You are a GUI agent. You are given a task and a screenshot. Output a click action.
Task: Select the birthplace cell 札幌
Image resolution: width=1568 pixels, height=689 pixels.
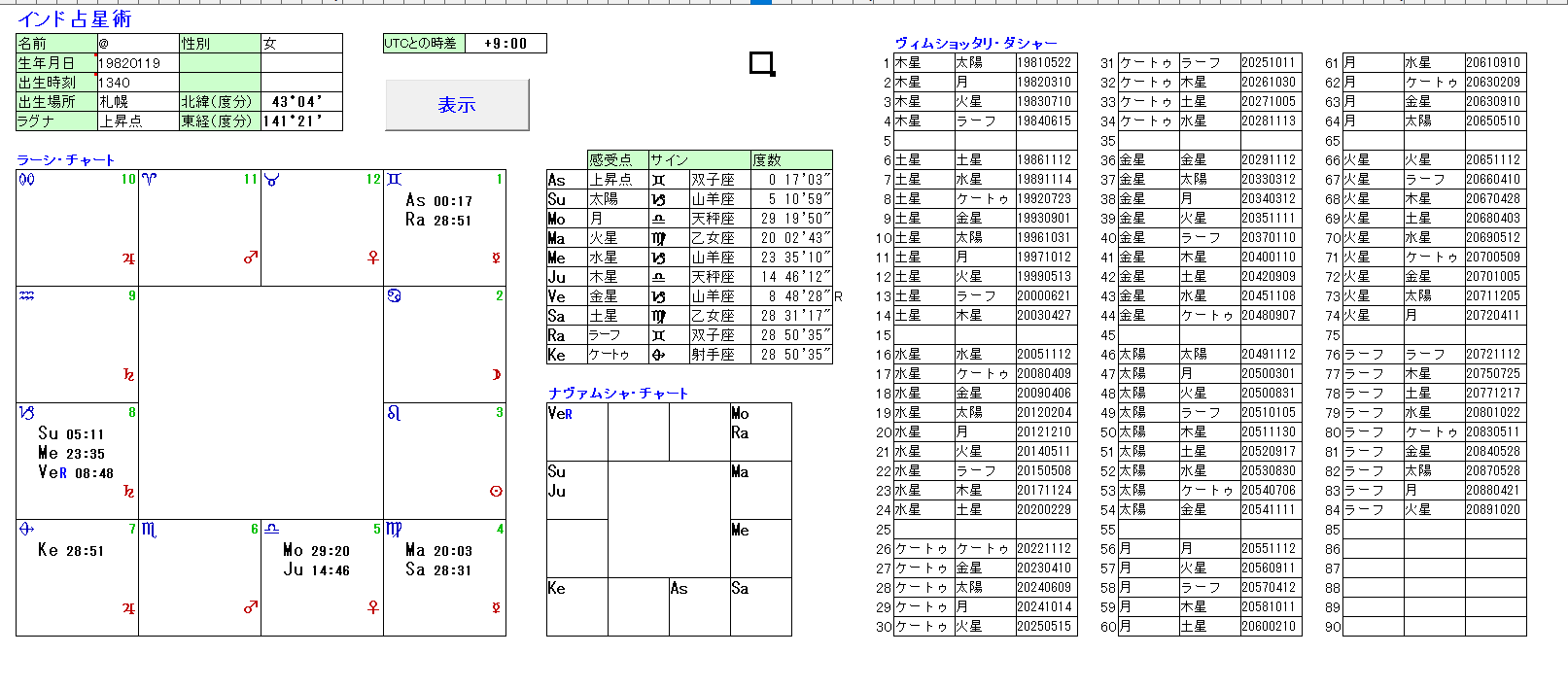pos(137,102)
